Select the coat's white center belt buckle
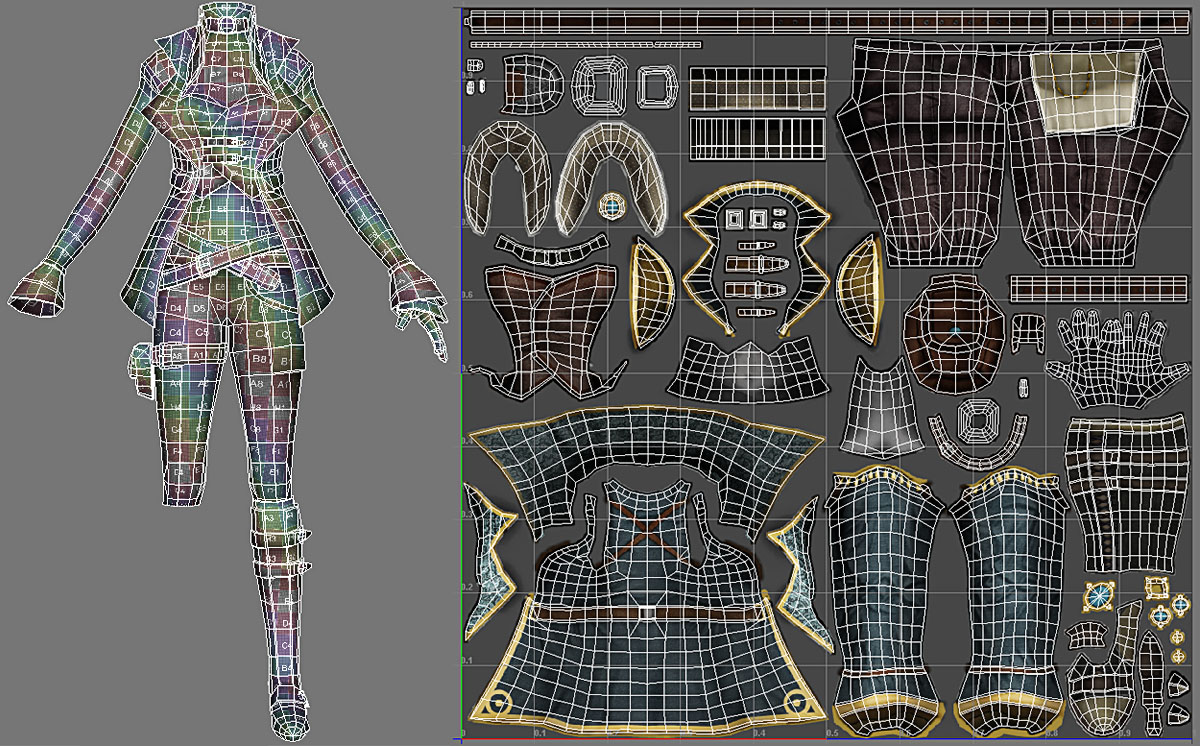This screenshot has height=746, width=1200. 647,610
